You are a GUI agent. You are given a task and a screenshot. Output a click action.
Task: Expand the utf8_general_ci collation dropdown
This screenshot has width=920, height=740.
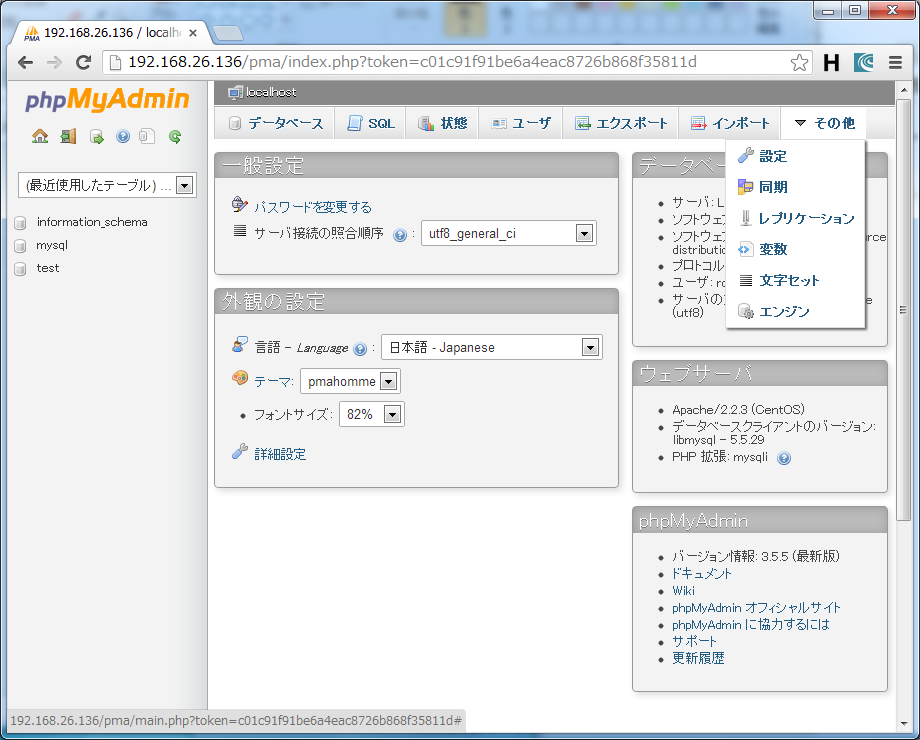(584, 234)
